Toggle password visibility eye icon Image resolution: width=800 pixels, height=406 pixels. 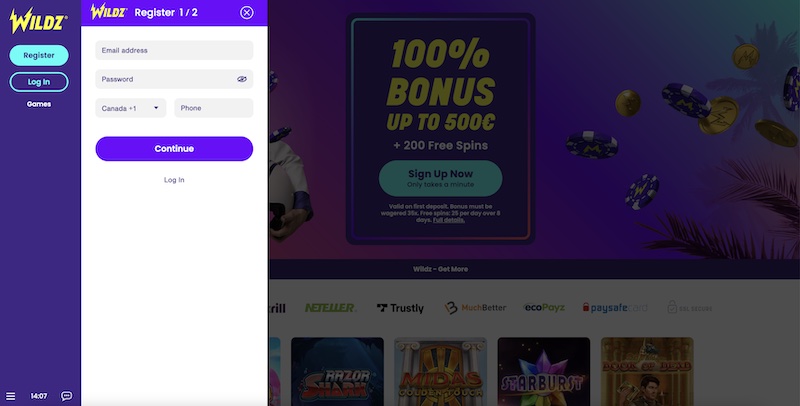click(242, 79)
